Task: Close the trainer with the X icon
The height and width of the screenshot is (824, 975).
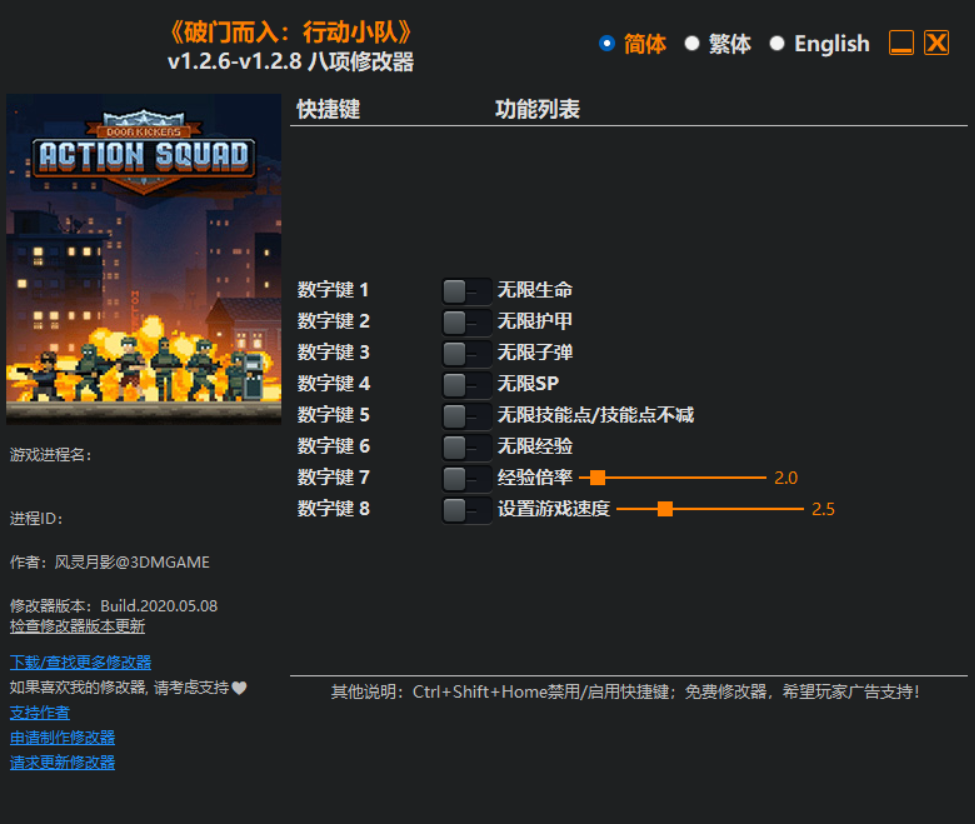Action: (x=936, y=43)
